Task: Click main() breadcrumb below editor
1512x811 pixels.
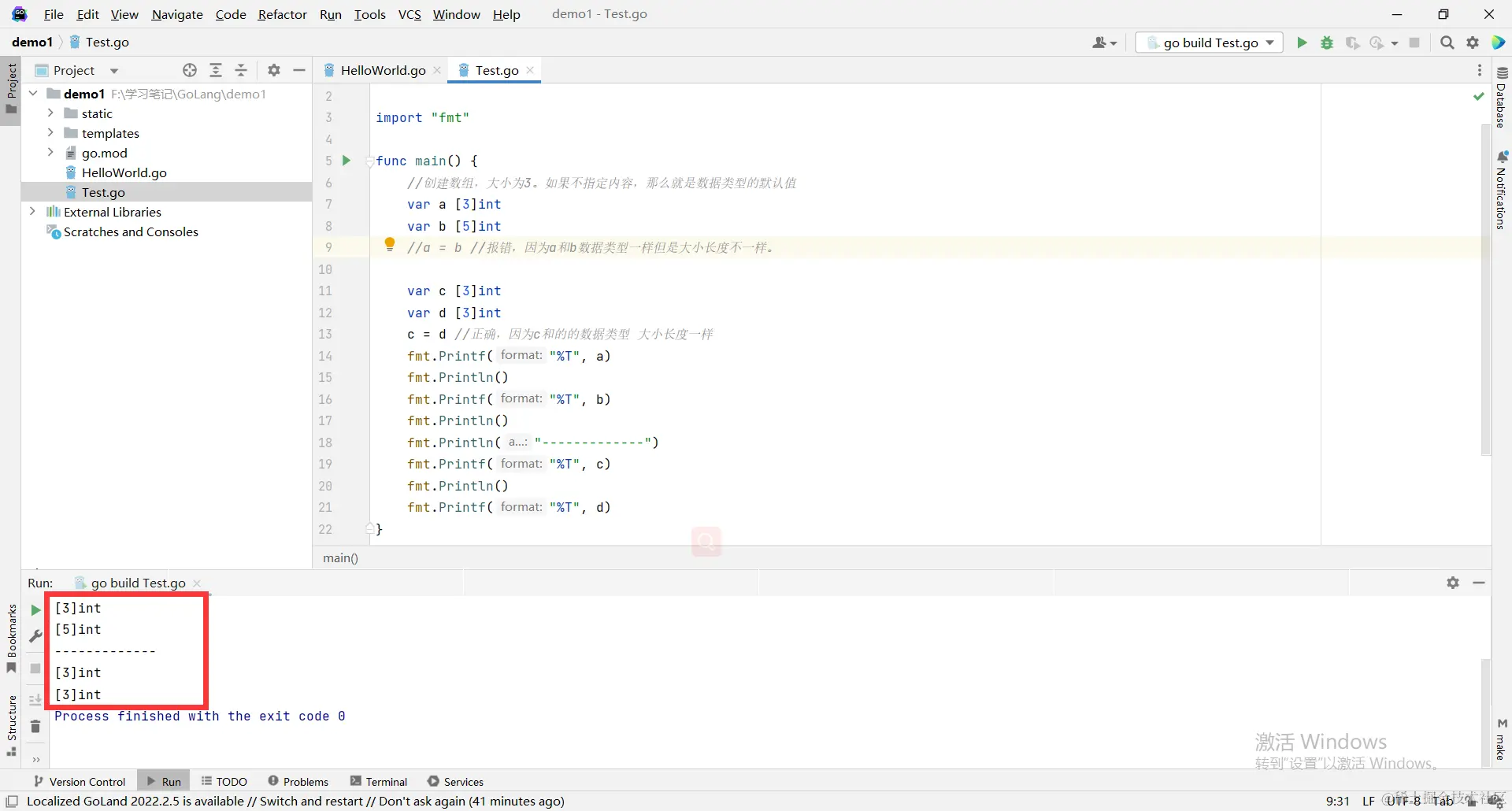Action: 340,557
